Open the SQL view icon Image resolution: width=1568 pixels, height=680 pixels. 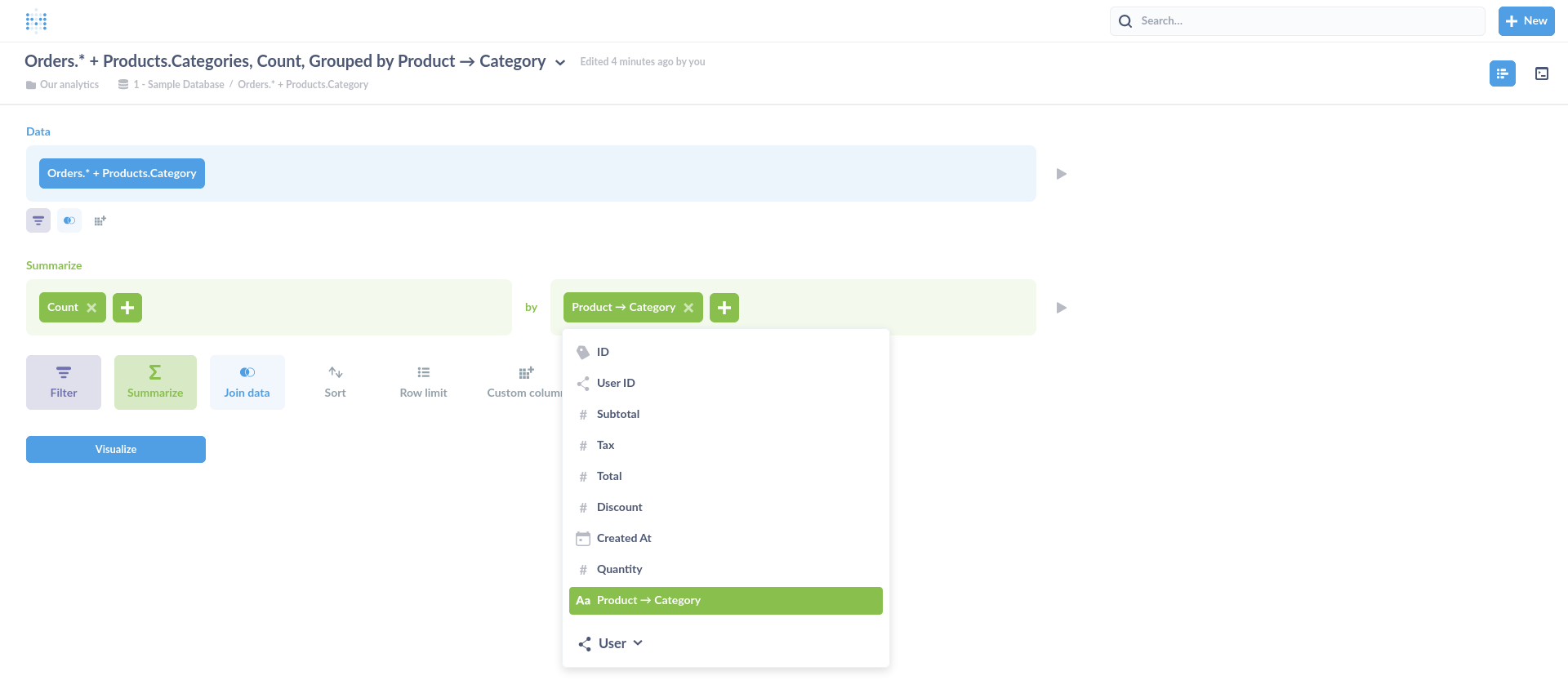click(1542, 73)
